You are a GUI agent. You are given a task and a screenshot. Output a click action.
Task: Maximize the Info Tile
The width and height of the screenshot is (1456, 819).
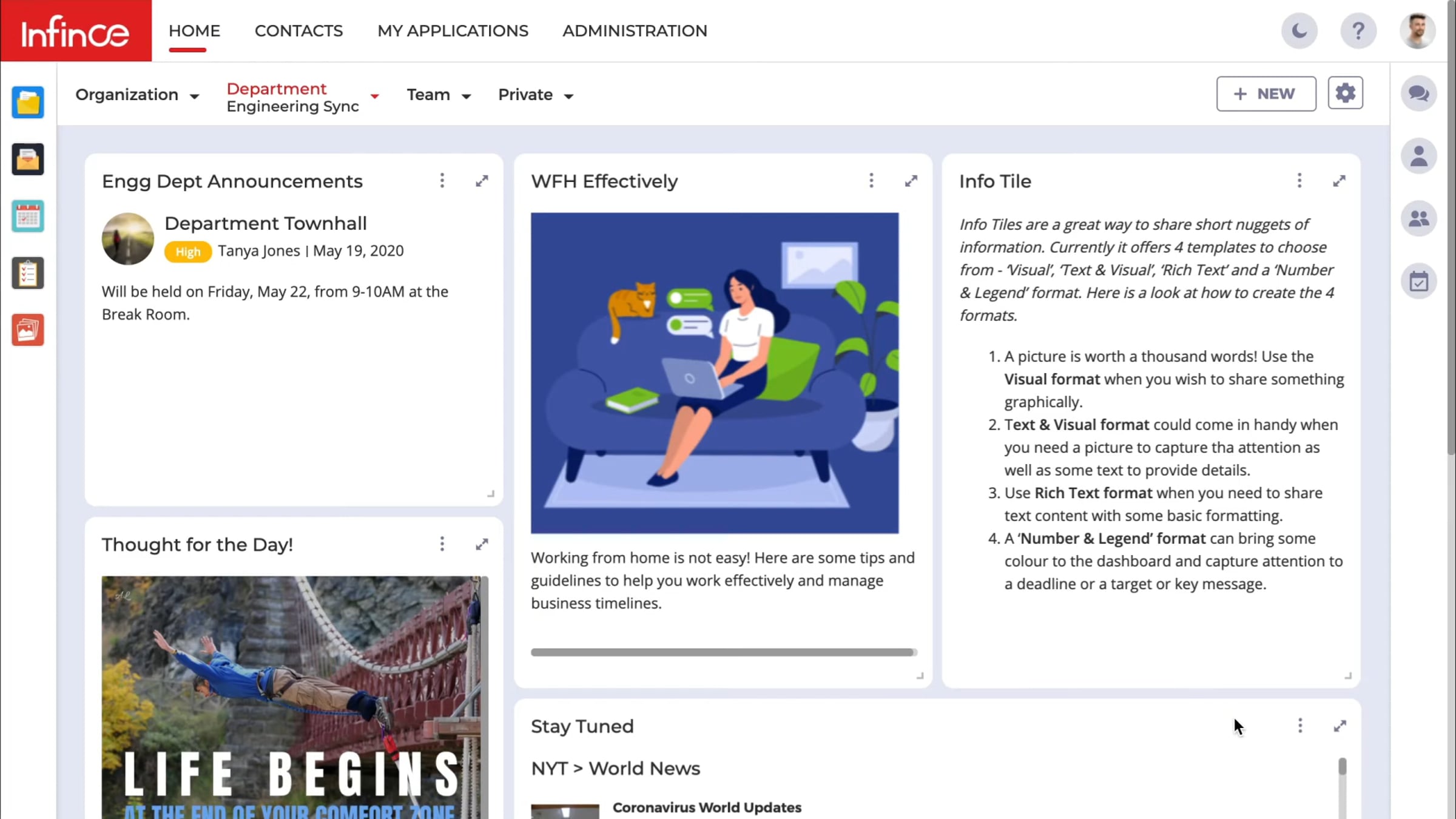point(1340,181)
